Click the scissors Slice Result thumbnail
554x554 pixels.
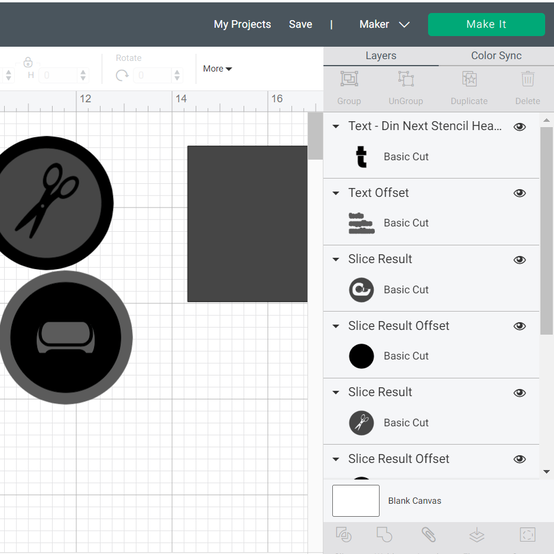coord(361,423)
